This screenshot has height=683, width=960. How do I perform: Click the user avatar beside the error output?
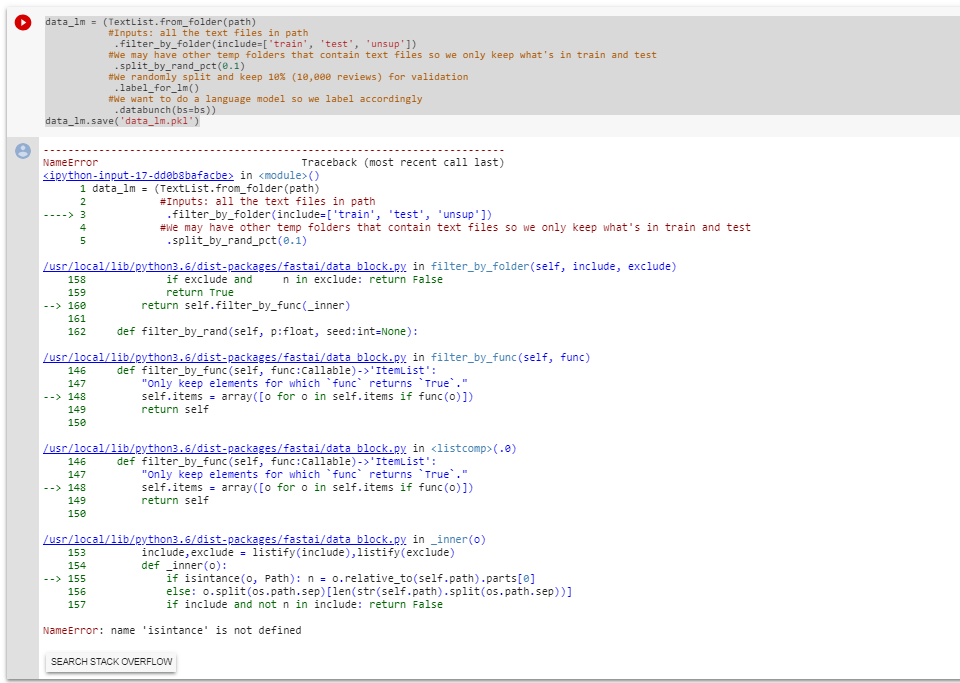pyautogui.click(x=22, y=150)
